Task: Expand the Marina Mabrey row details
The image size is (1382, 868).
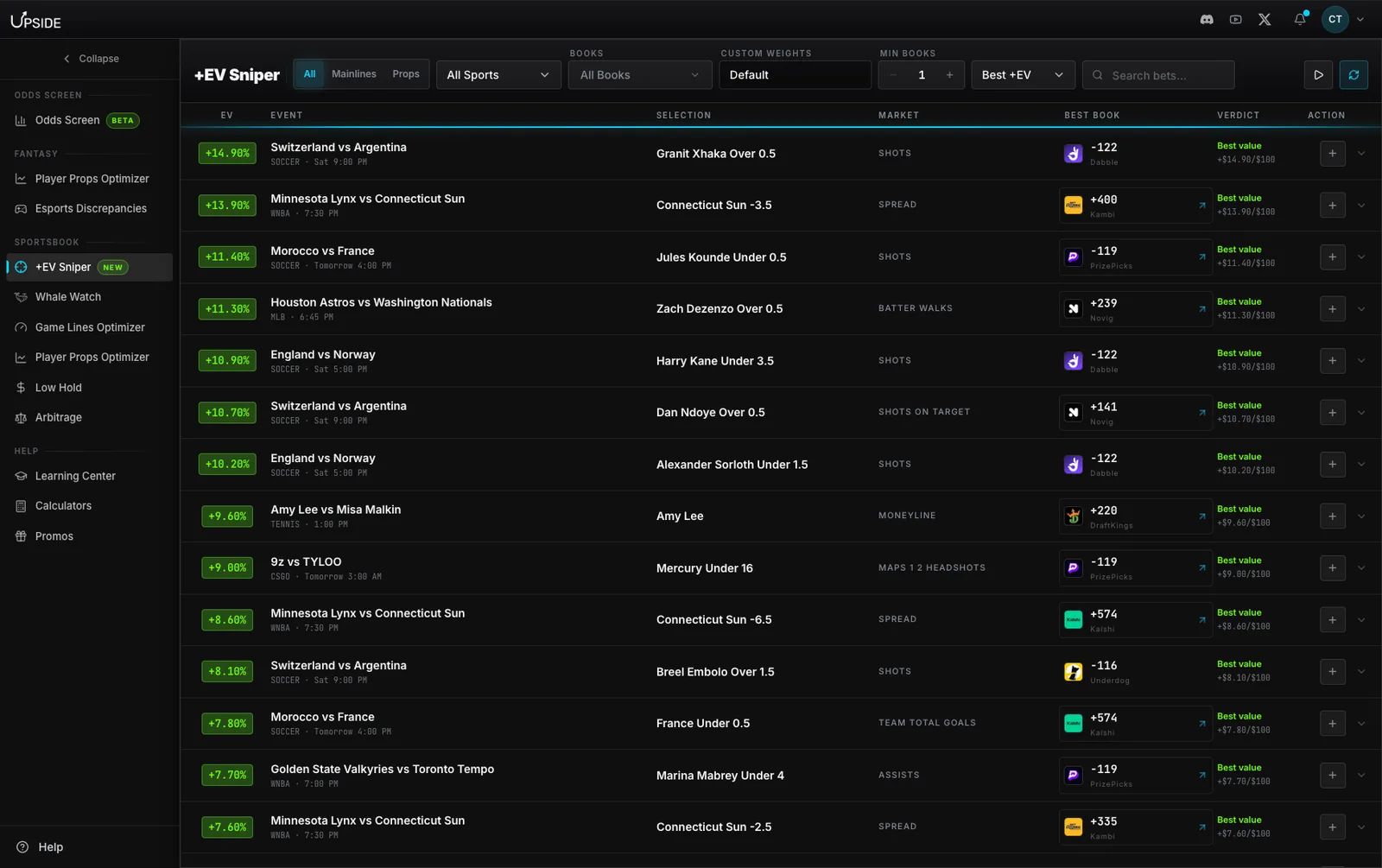Action: pyautogui.click(x=1361, y=776)
